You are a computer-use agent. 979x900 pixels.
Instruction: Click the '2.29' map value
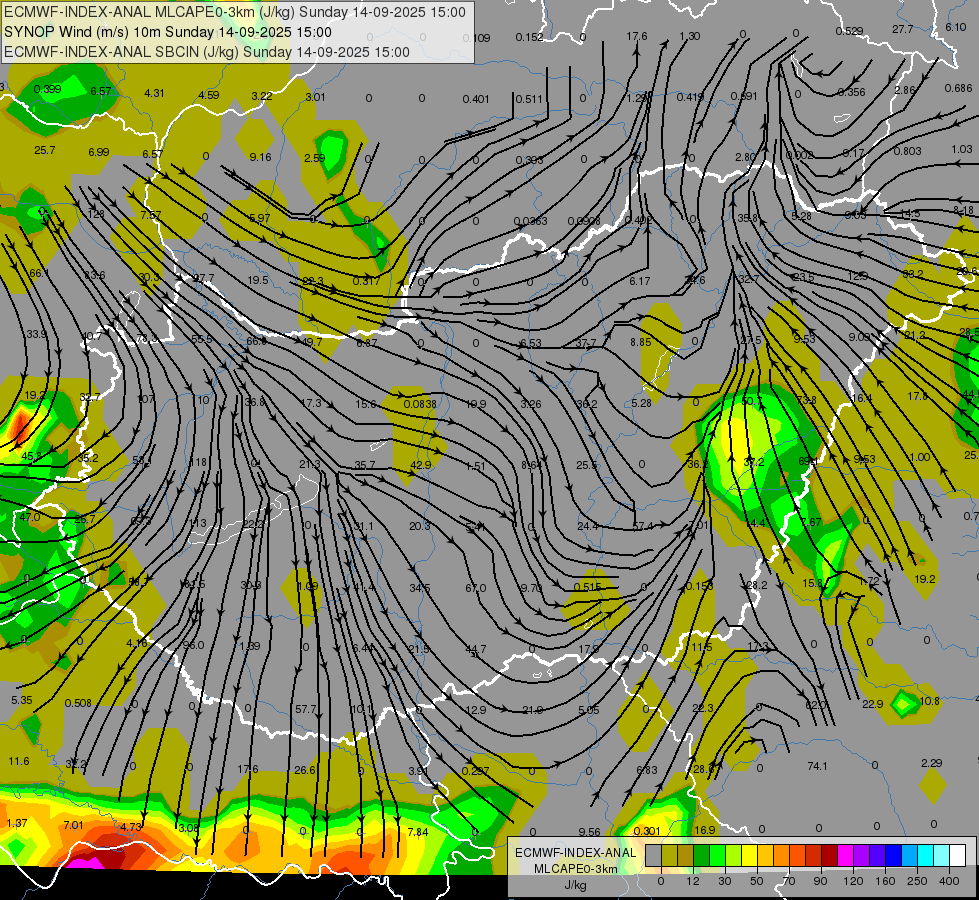[x=932, y=763]
